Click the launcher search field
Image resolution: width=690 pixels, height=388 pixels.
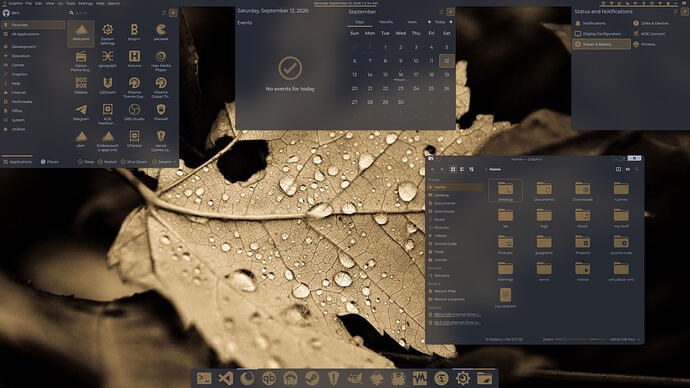[x=114, y=13]
